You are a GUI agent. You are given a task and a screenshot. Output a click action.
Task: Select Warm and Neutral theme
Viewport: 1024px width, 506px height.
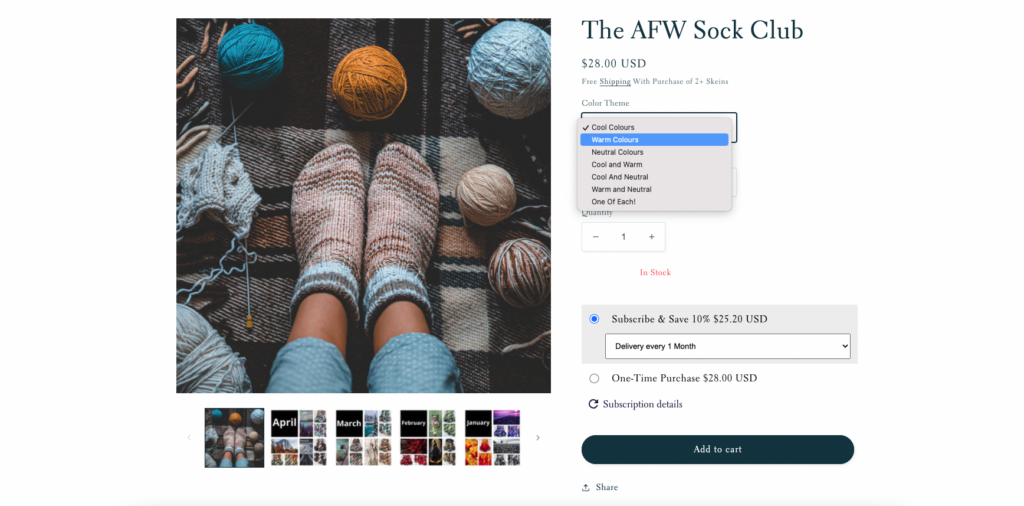[654, 189]
